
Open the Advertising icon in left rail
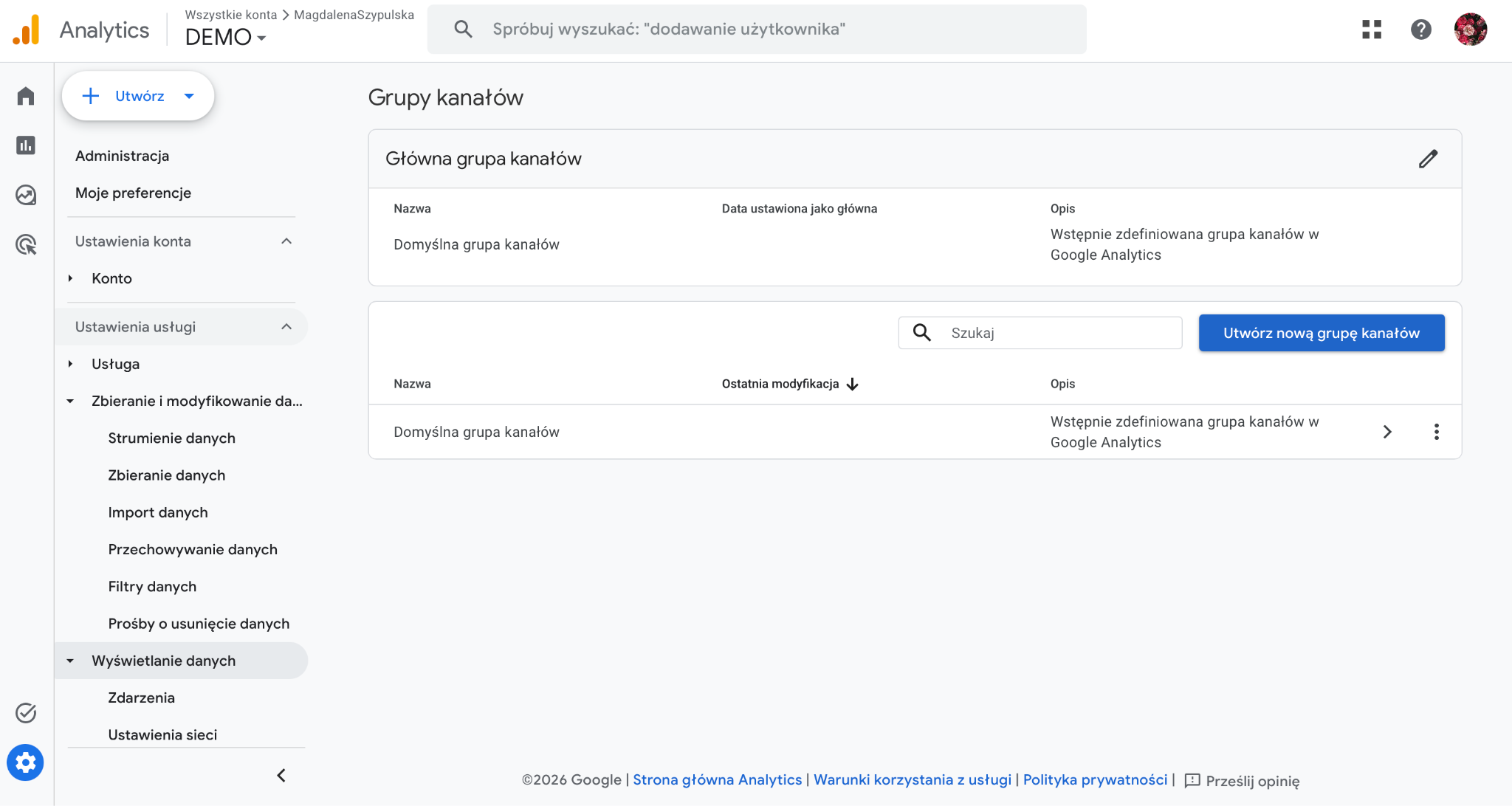tap(26, 244)
